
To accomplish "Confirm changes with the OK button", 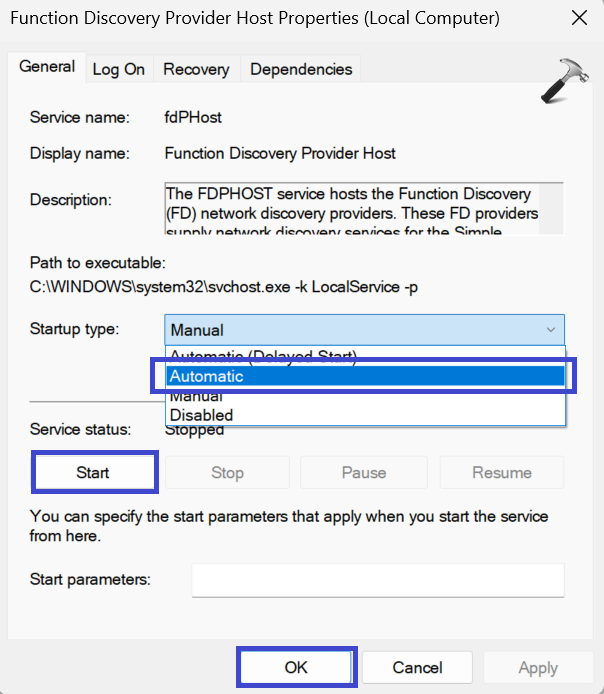I will coord(296,667).
